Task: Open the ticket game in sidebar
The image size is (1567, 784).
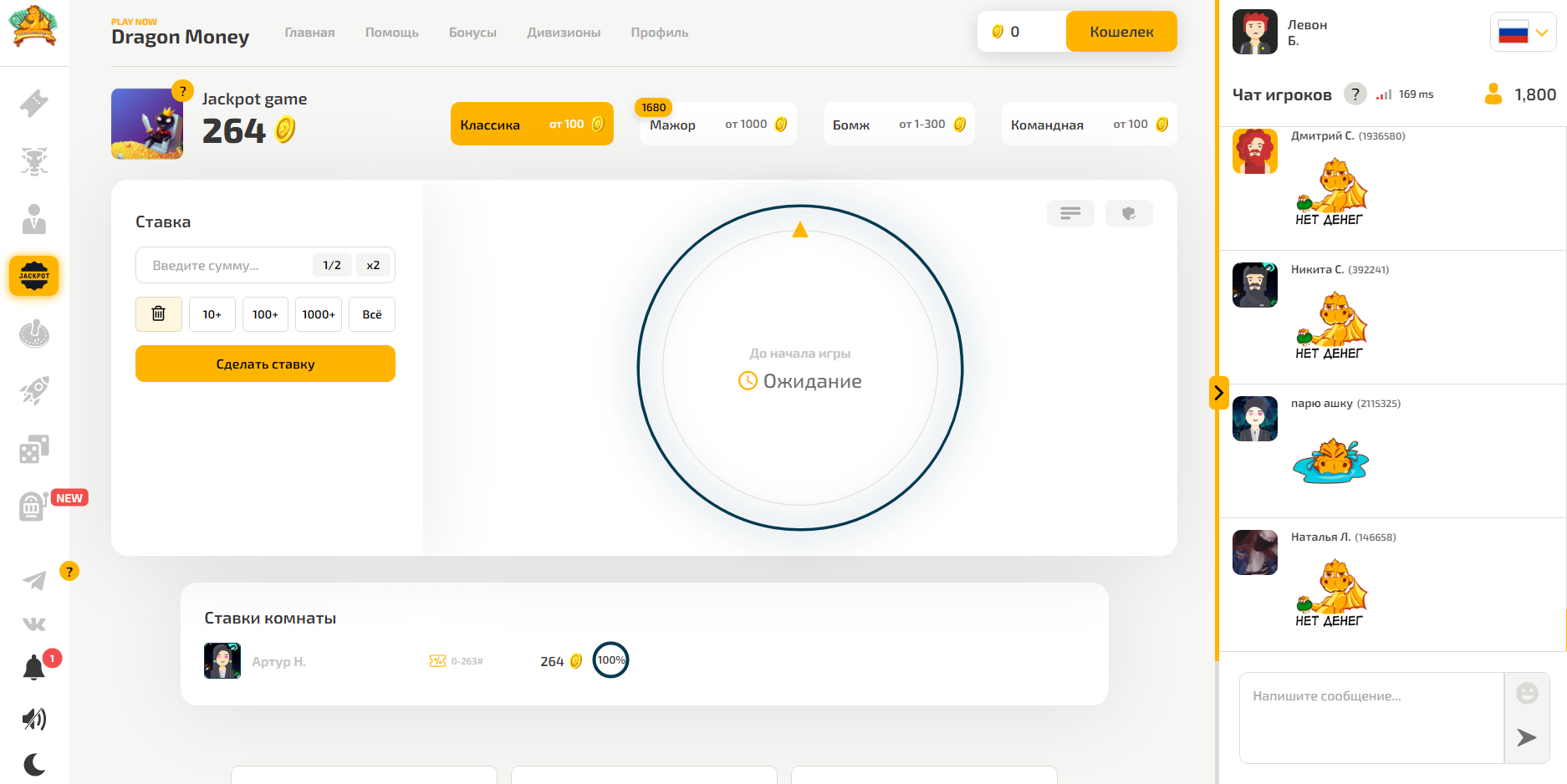Action: click(x=34, y=103)
